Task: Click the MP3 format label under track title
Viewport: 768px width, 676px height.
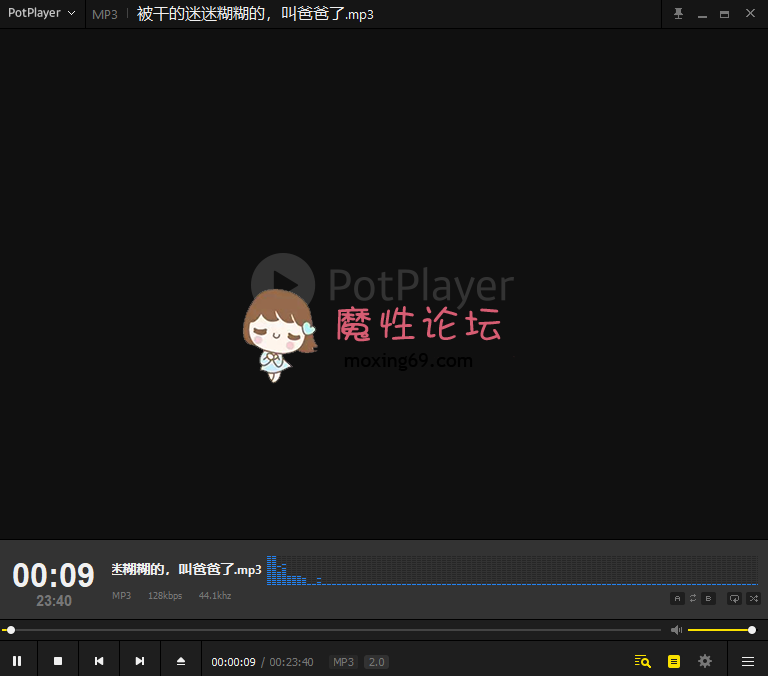Action: 121,596
